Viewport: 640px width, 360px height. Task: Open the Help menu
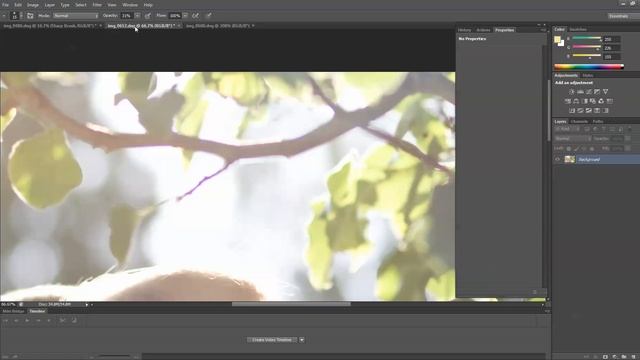(148, 5)
